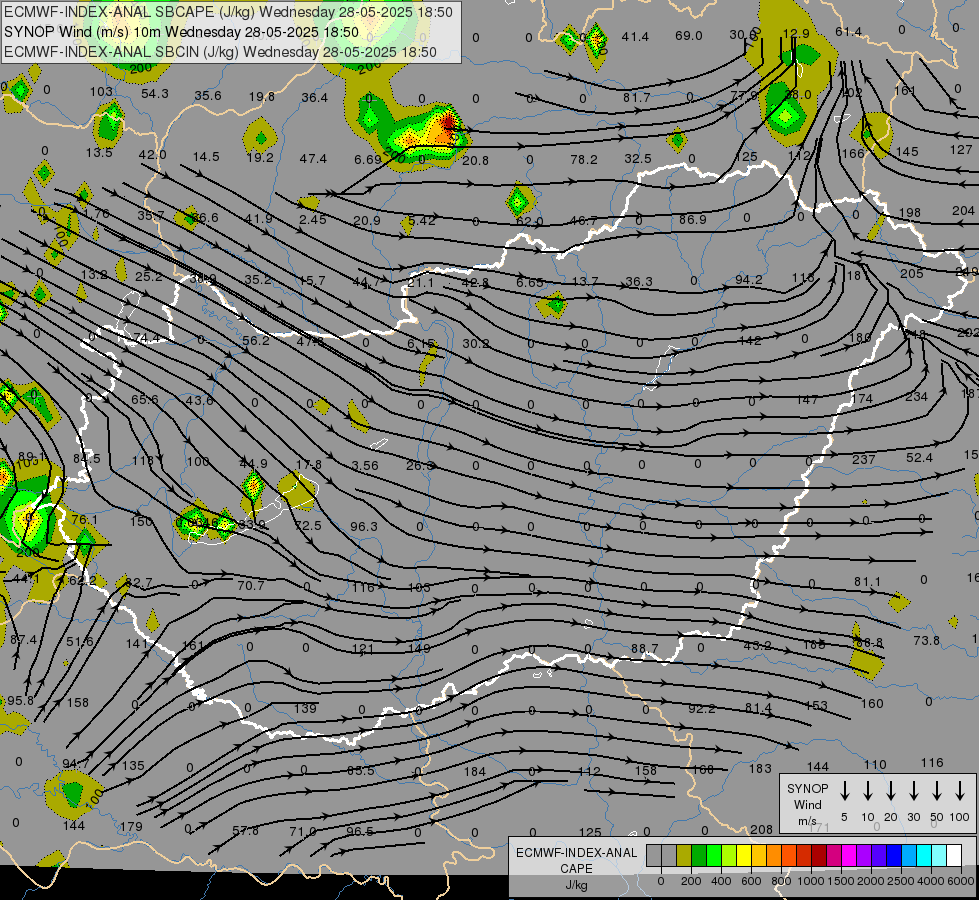Click the 204 value on the map
The image size is (979, 900).
point(963,211)
